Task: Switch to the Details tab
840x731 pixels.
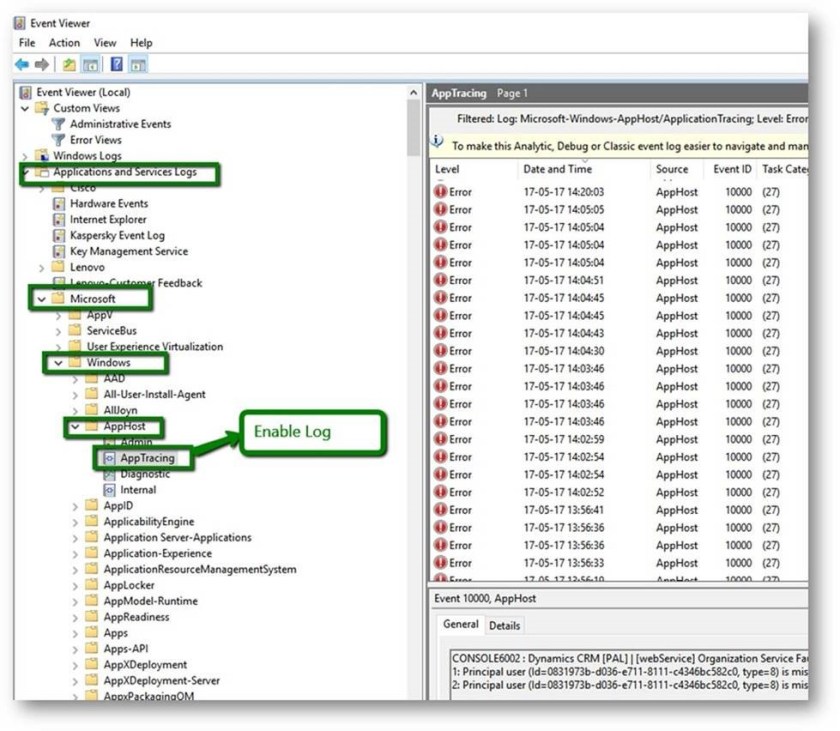Action: [504, 626]
